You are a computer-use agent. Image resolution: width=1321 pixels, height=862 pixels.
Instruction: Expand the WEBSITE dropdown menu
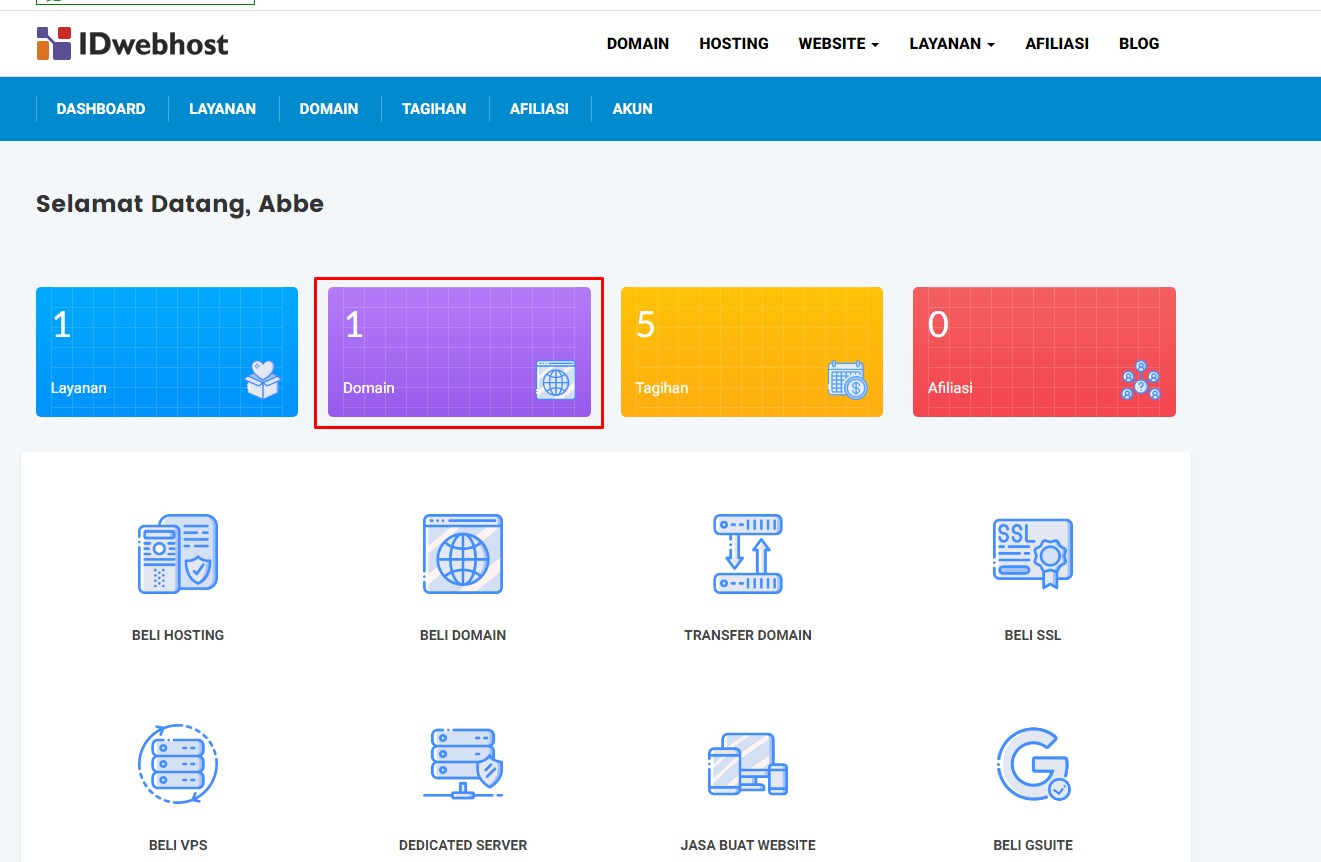coord(838,43)
